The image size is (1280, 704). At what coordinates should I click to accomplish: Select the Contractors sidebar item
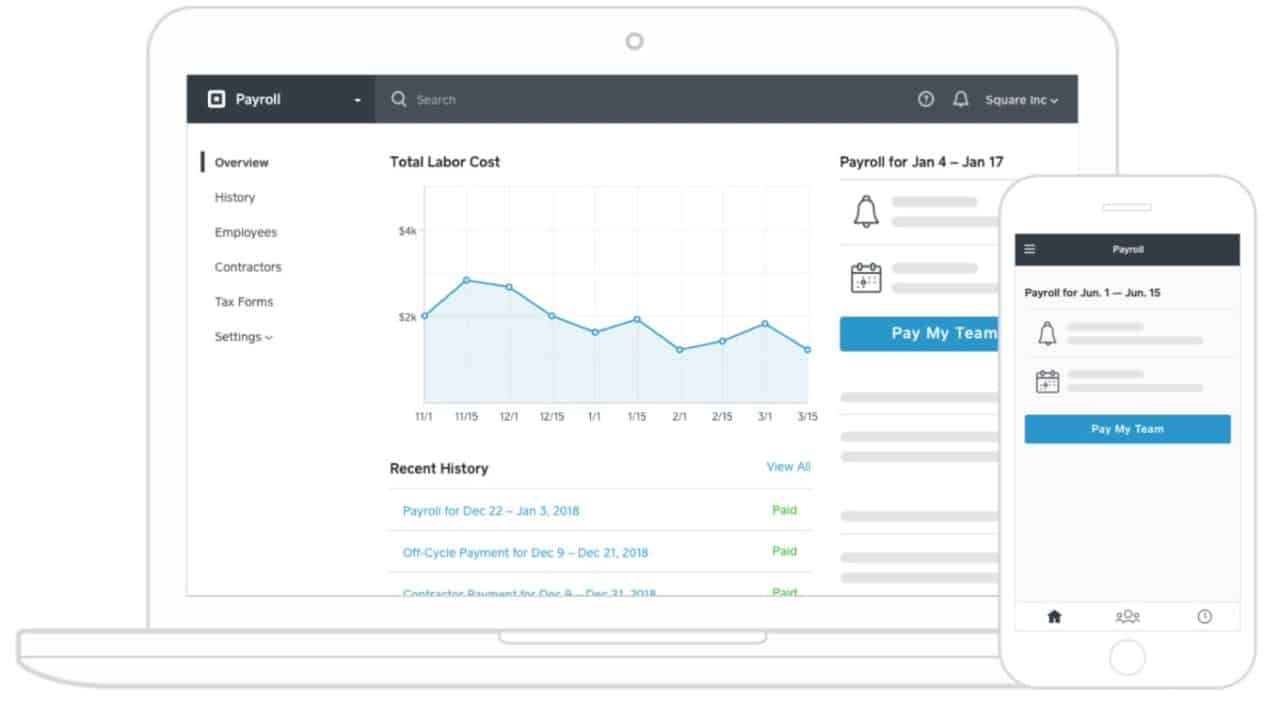[x=247, y=267]
